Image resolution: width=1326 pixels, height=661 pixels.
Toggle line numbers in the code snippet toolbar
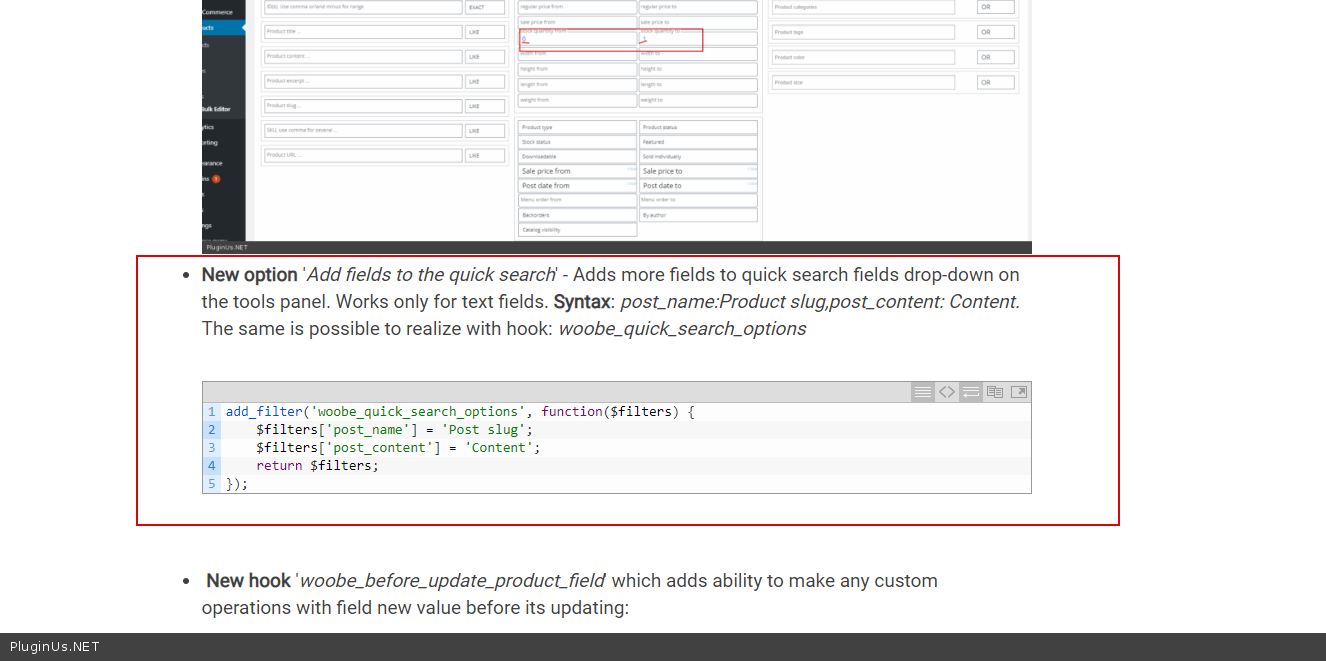(922, 392)
